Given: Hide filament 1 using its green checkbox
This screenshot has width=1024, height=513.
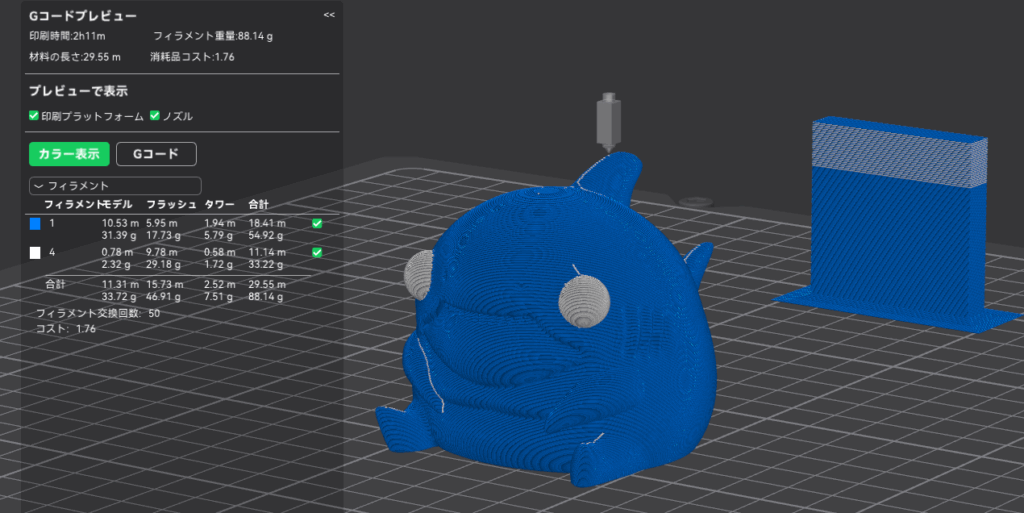Looking at the screenshot, I should tap(317, 224).
